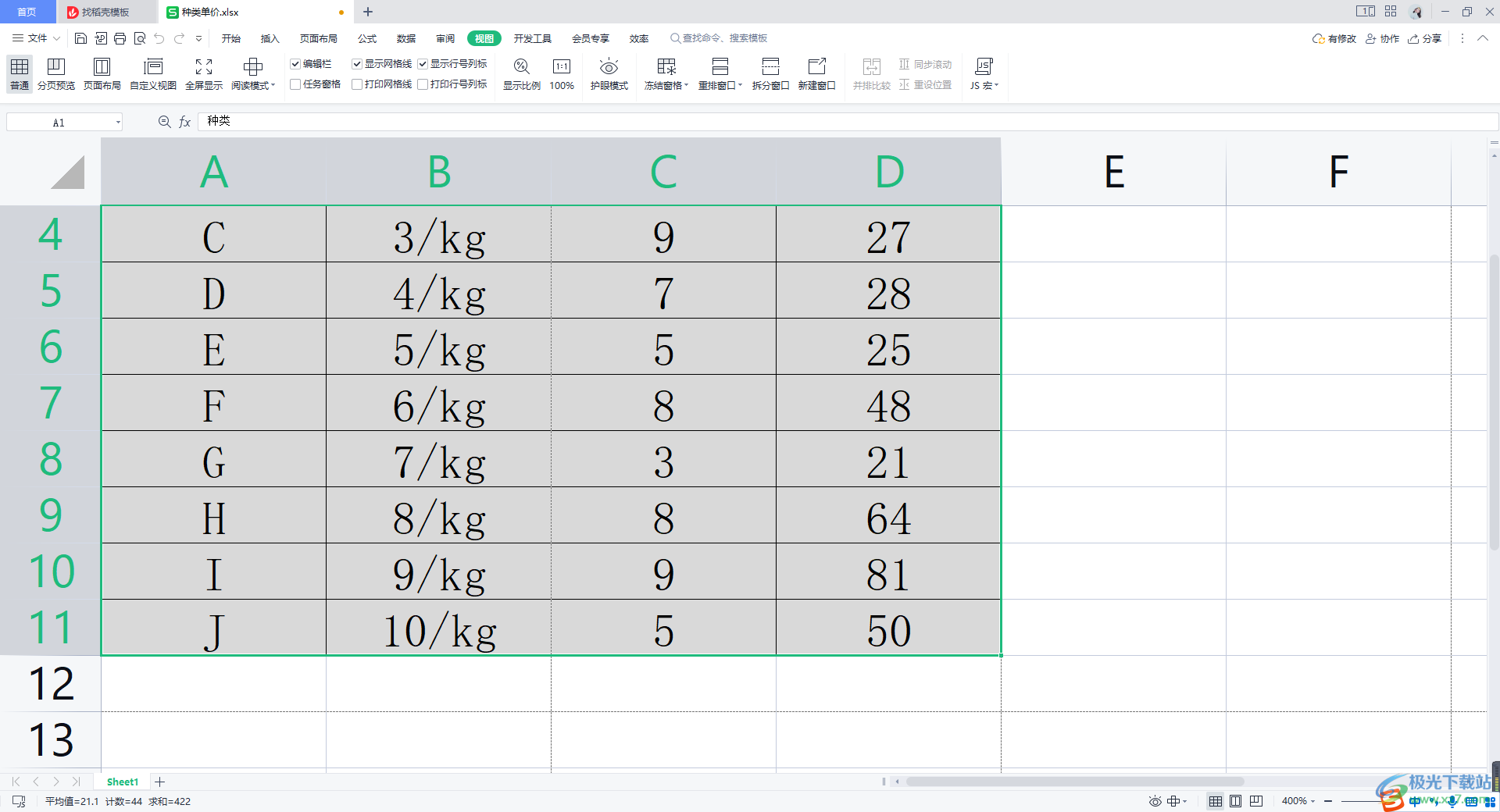The image size is (1500, 812).
Task: Check 打印行号列标 print headings
Action: tap(423, 84)
